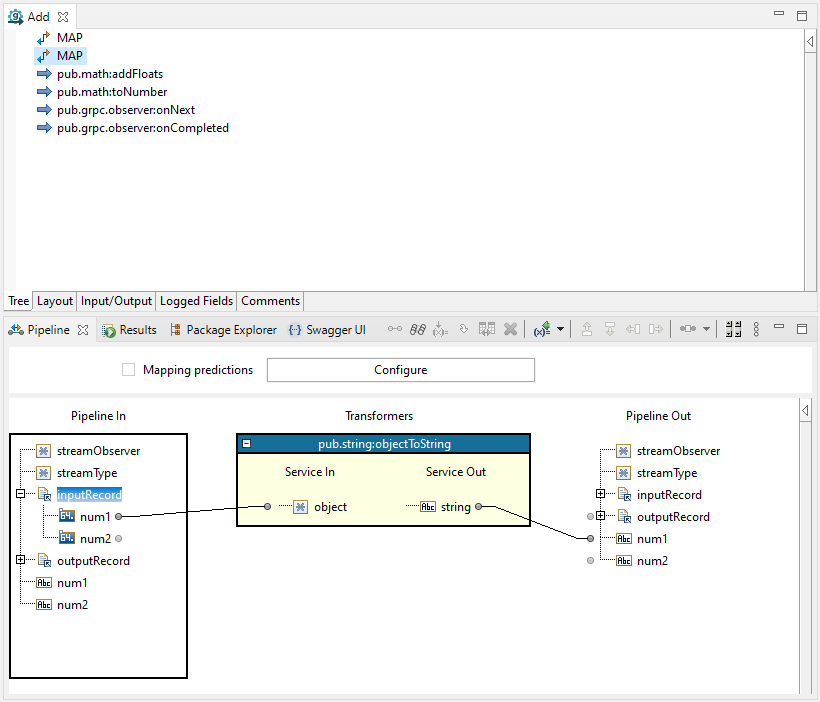This screenshot has height=702, width=820.
Task: Expand the outputRecord node in Pipeline In
Action: click(21, 561)
